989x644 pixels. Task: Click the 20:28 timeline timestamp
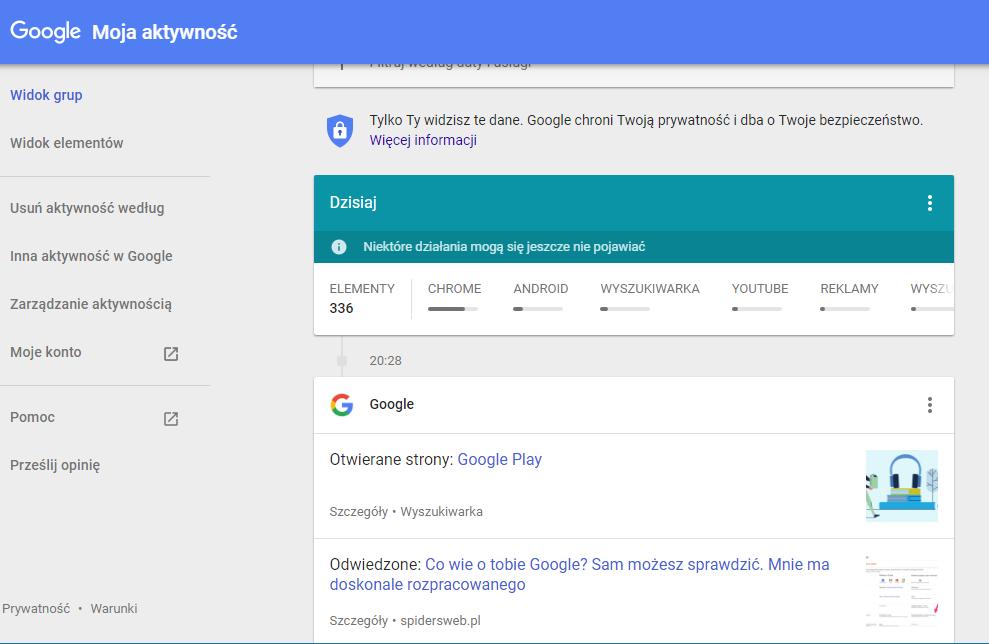tap(385, 361)
